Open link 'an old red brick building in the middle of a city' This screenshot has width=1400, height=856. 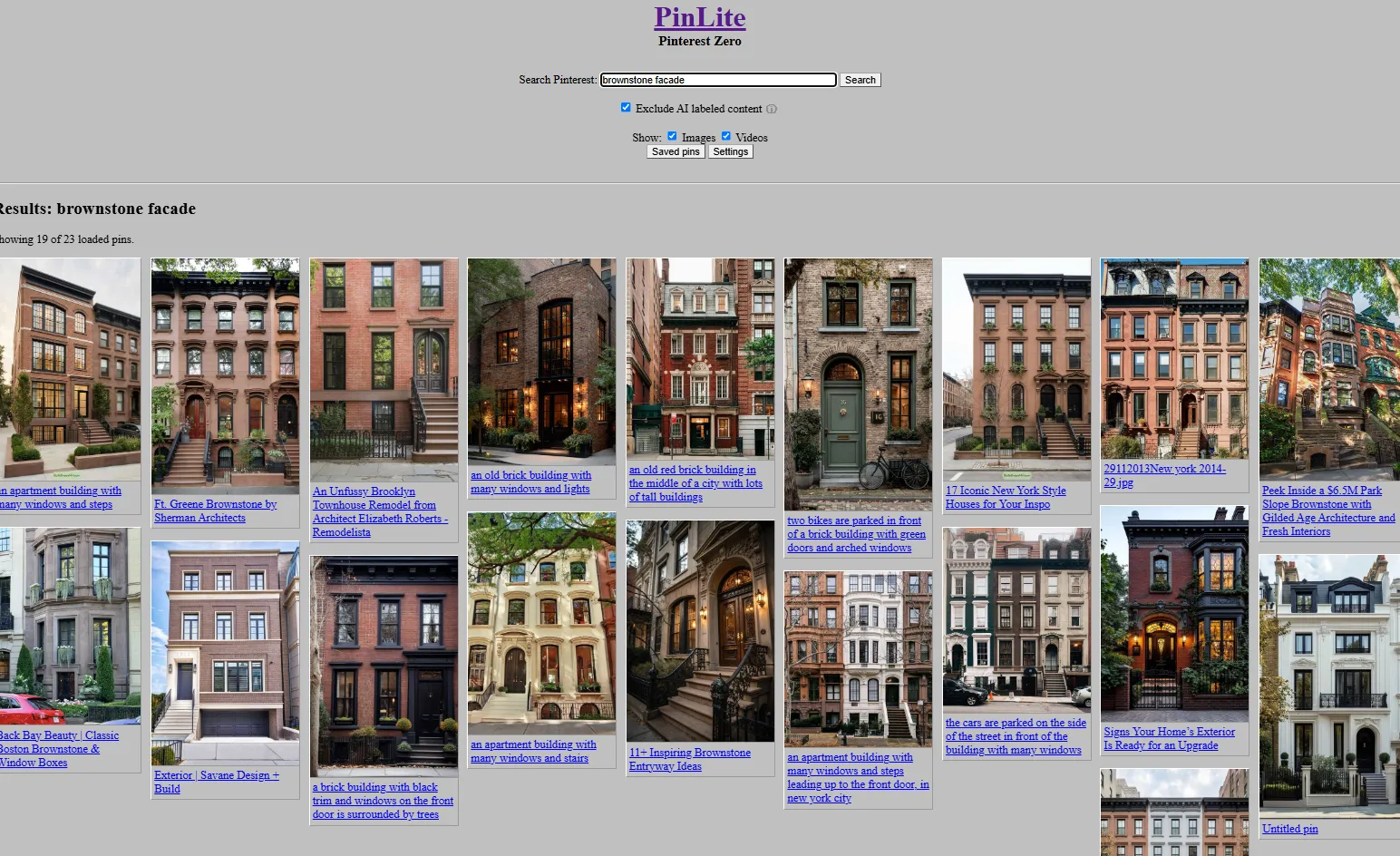click(695, 483)
